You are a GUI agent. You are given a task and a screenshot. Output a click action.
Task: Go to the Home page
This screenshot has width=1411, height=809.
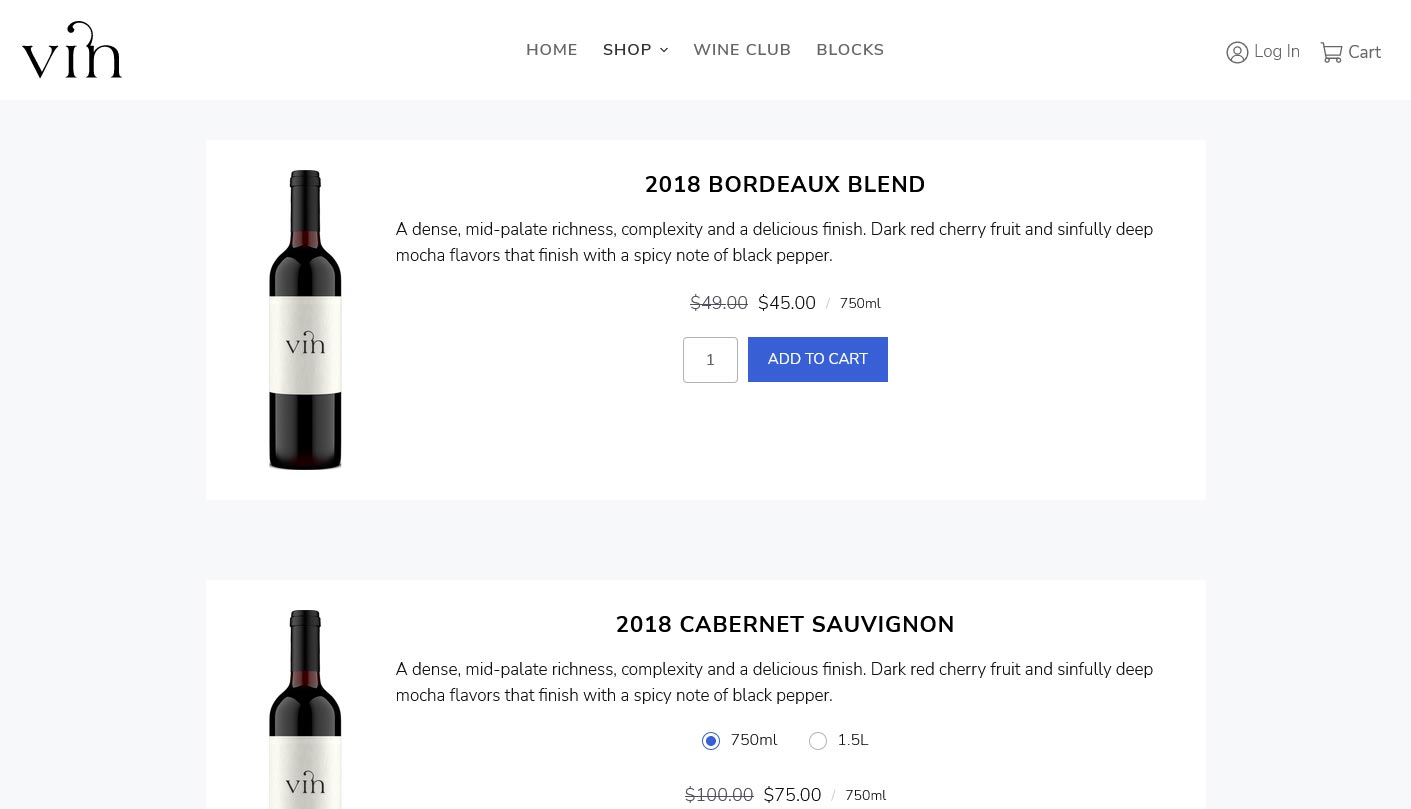tap(552, 50)
